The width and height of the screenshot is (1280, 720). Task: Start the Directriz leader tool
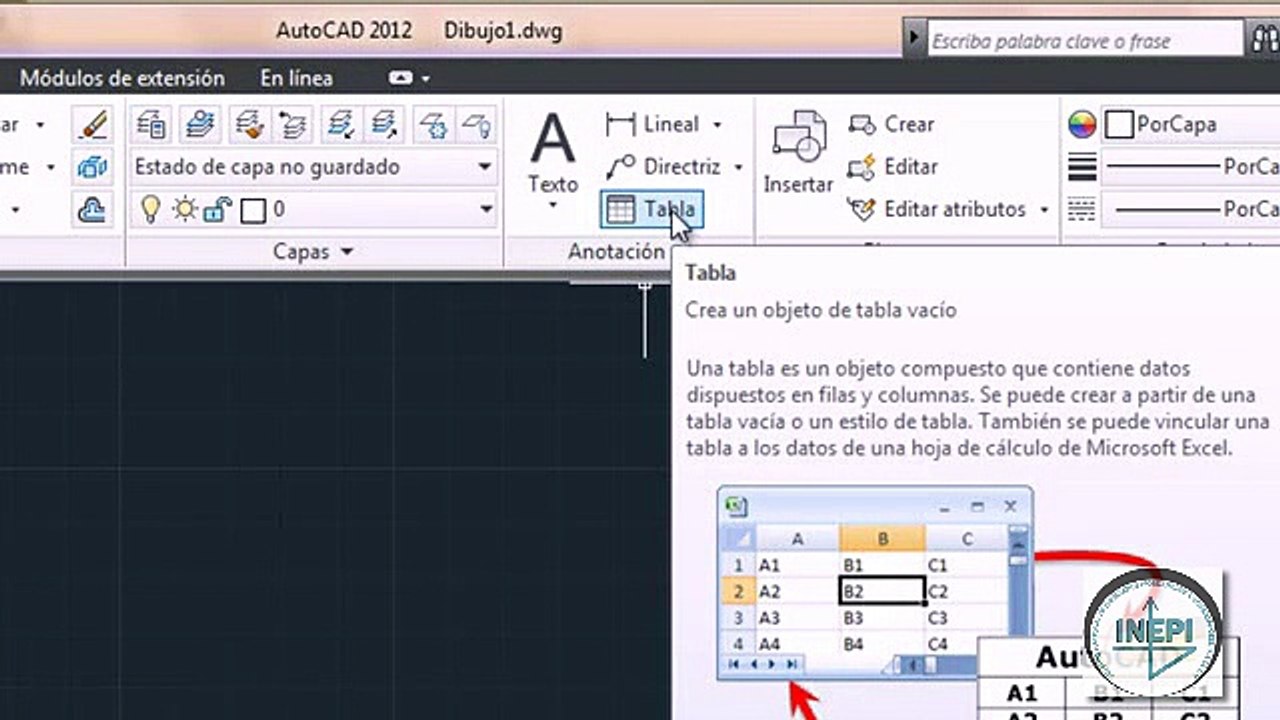(x=663, y=167)
